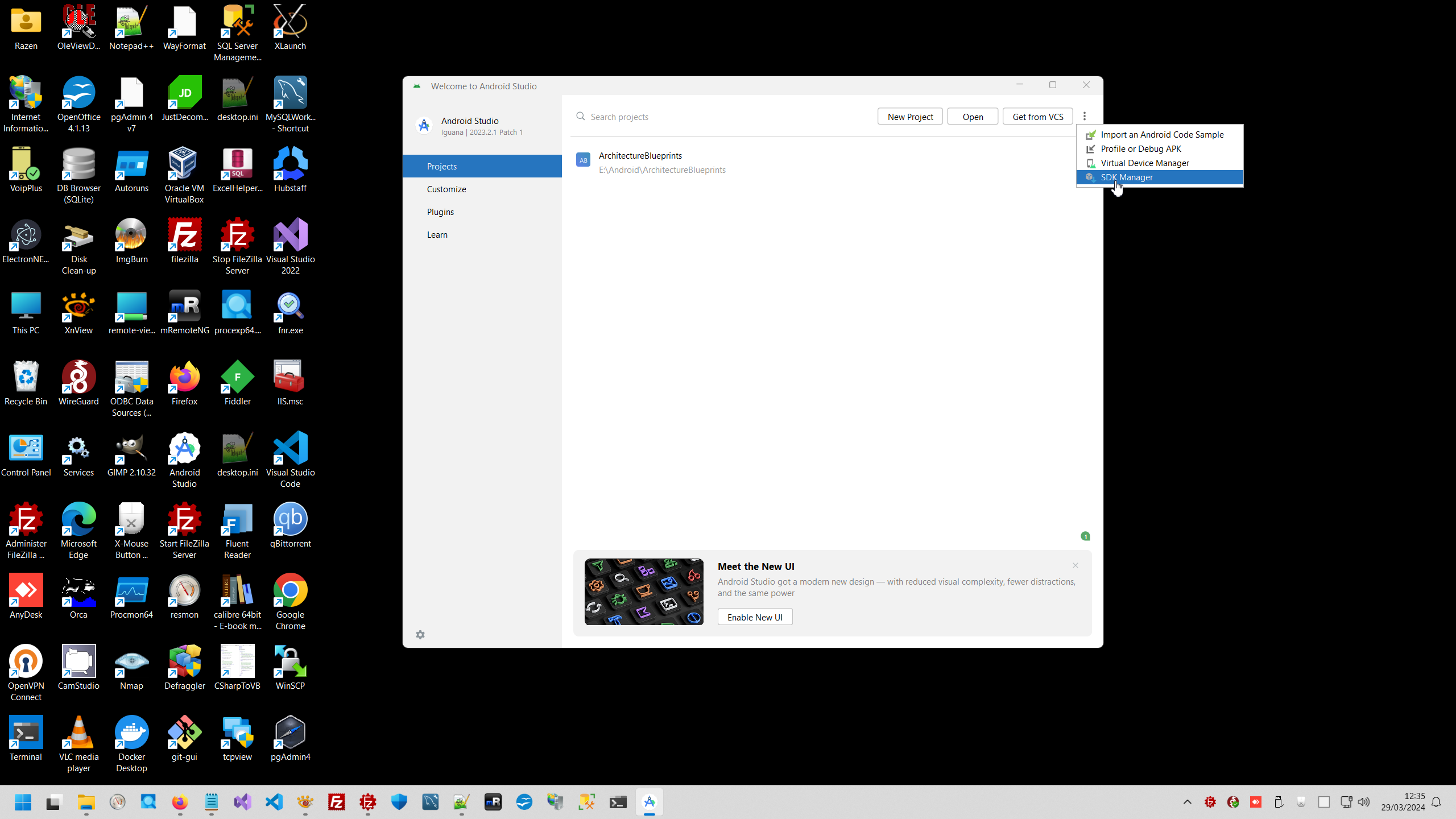Switch to the Plugins tab
This screenshot has width=1456, height=819.
click(x=440, y=212)
